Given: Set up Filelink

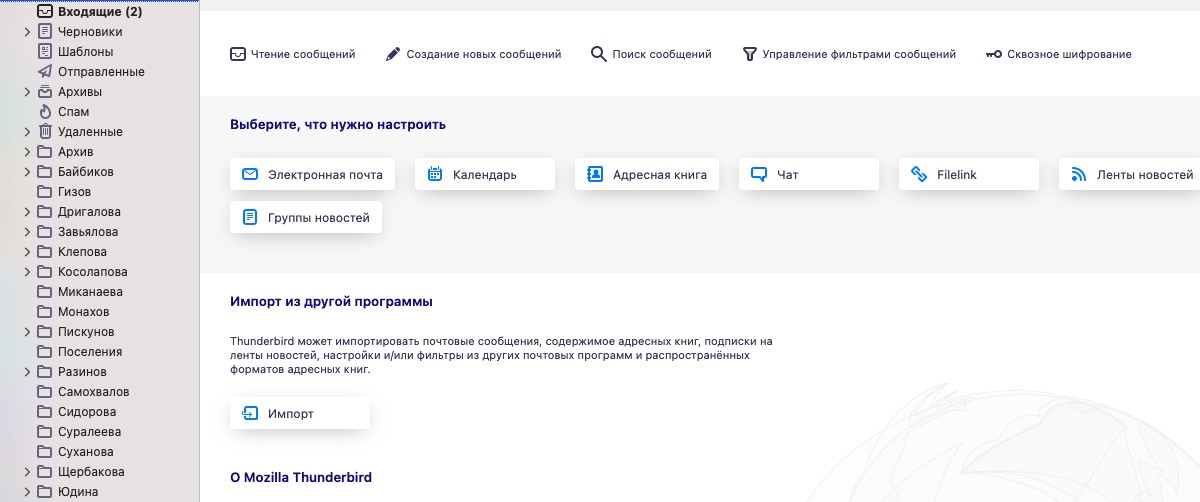Looking at the screenshot, I should pos(969,174).
